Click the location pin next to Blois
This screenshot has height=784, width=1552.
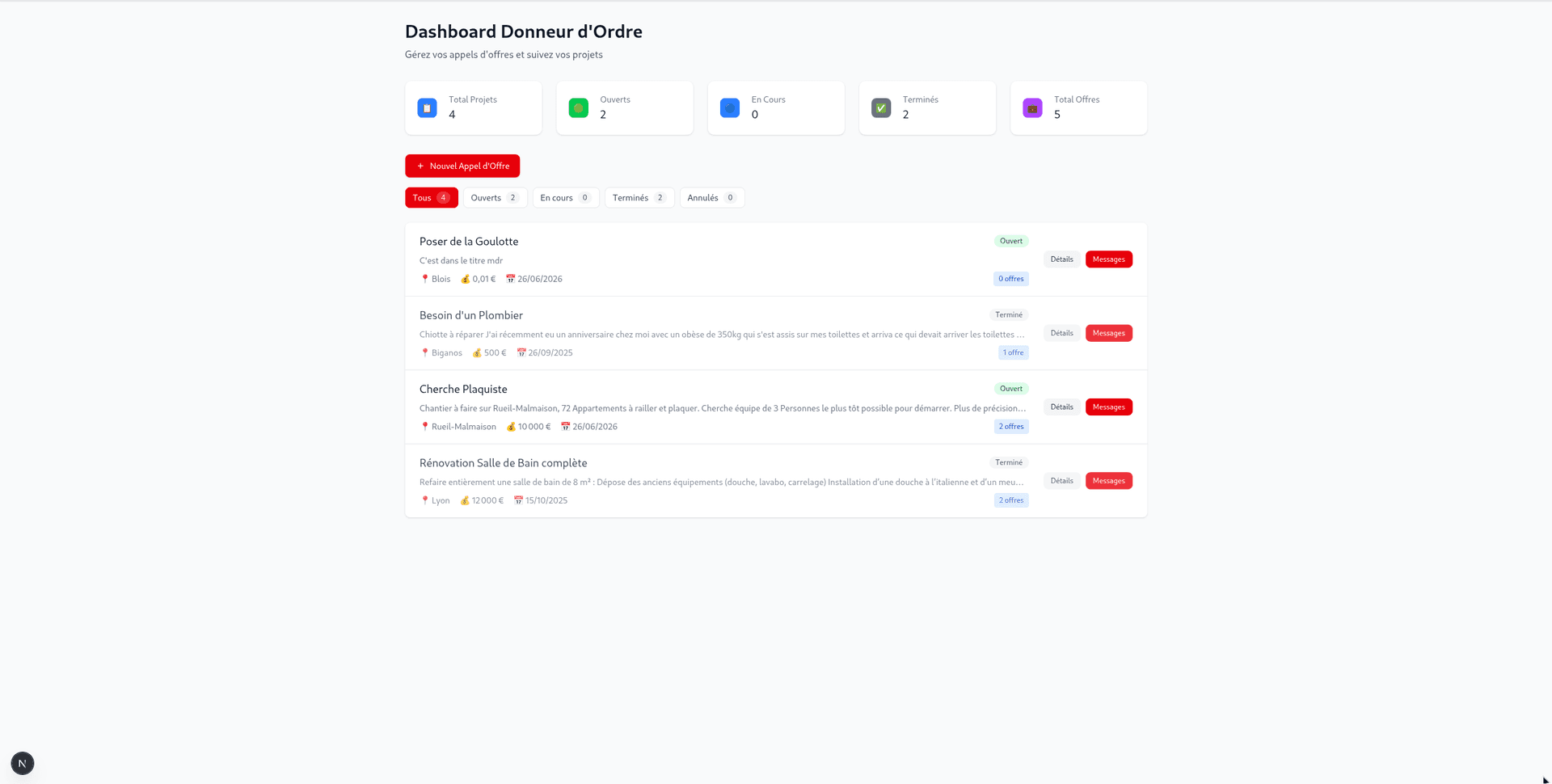click(424, 279)
